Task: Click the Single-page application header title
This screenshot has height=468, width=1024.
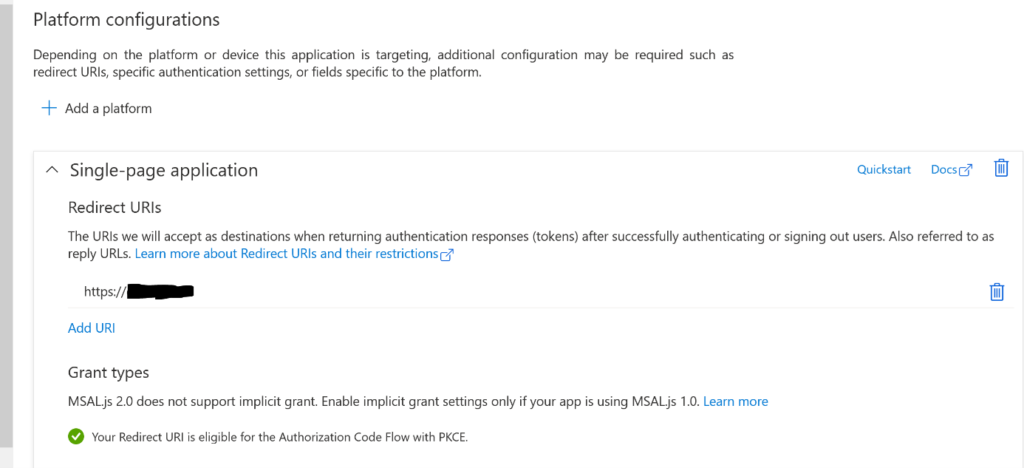Action: (163, 170)
